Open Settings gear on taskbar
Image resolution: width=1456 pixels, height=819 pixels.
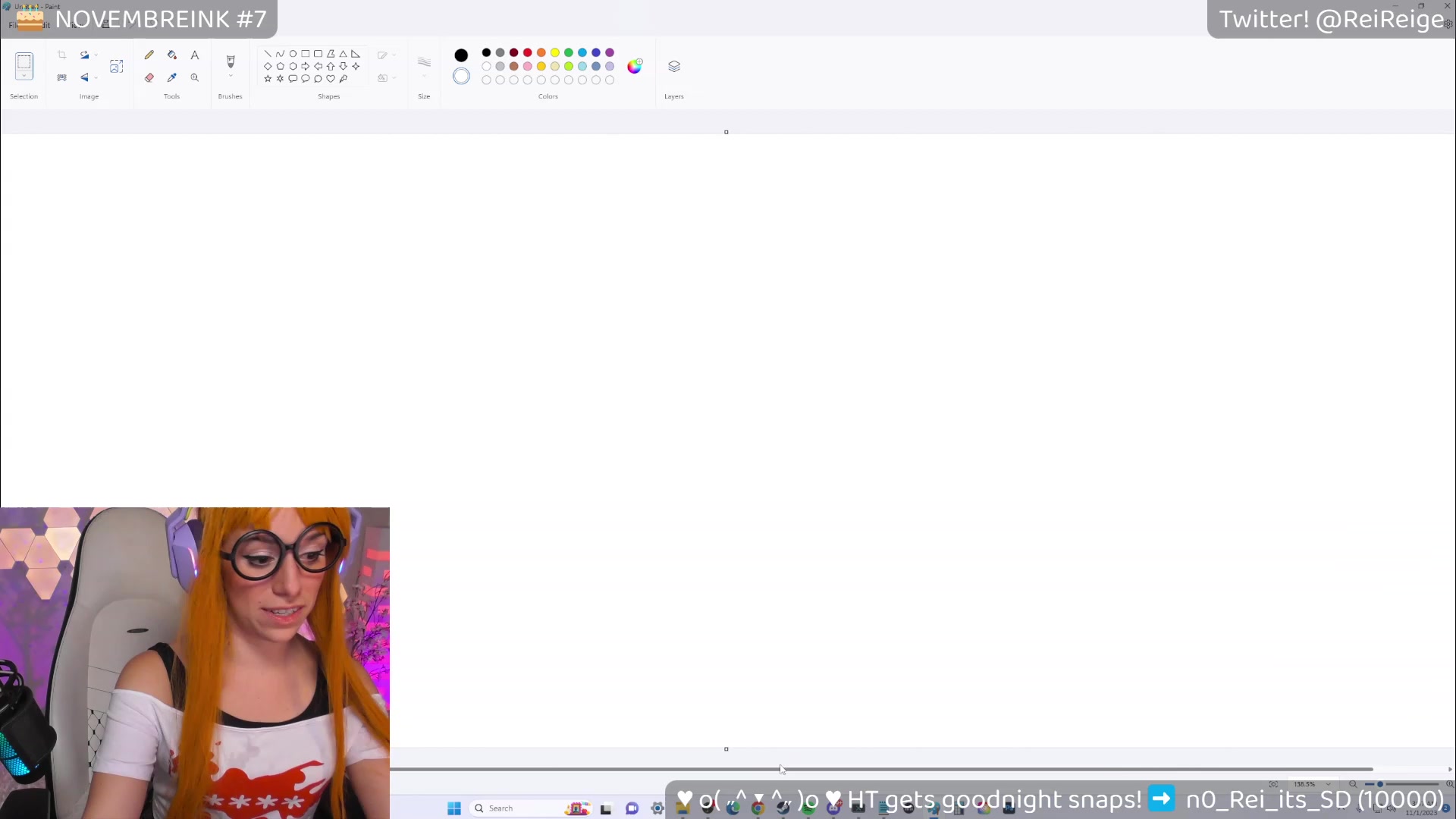click(x=657, y=809)
